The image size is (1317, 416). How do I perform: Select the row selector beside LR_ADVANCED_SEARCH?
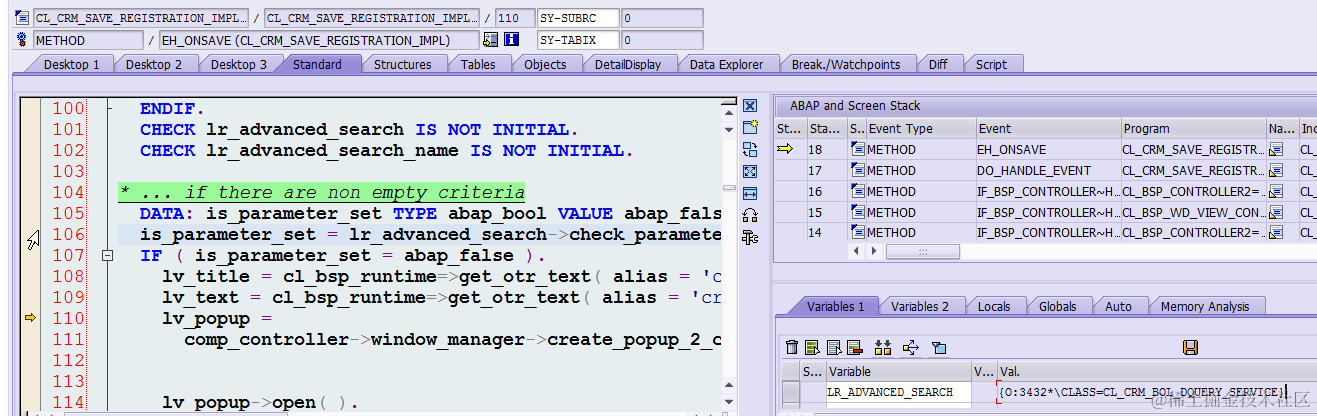click(791, 392)
